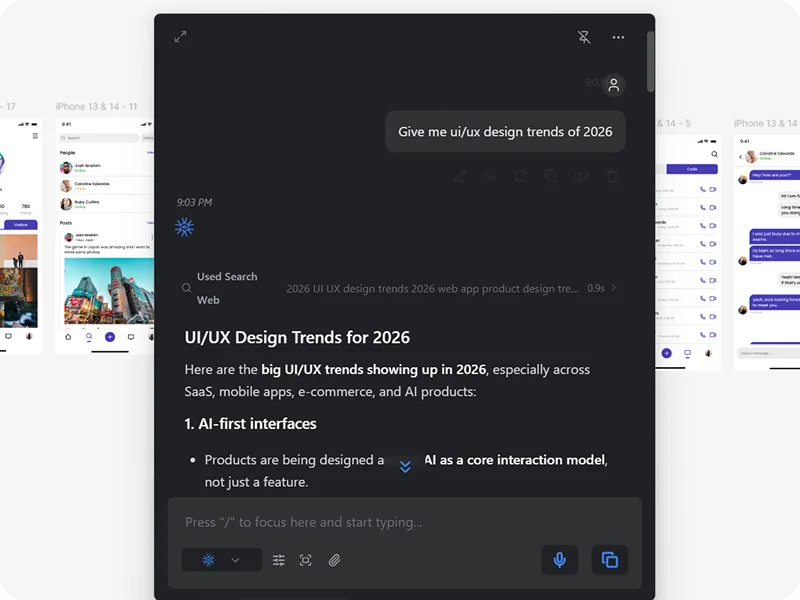
Task: Click the blue scroll-to-bottom double chevron
Action: coord(405,467)
